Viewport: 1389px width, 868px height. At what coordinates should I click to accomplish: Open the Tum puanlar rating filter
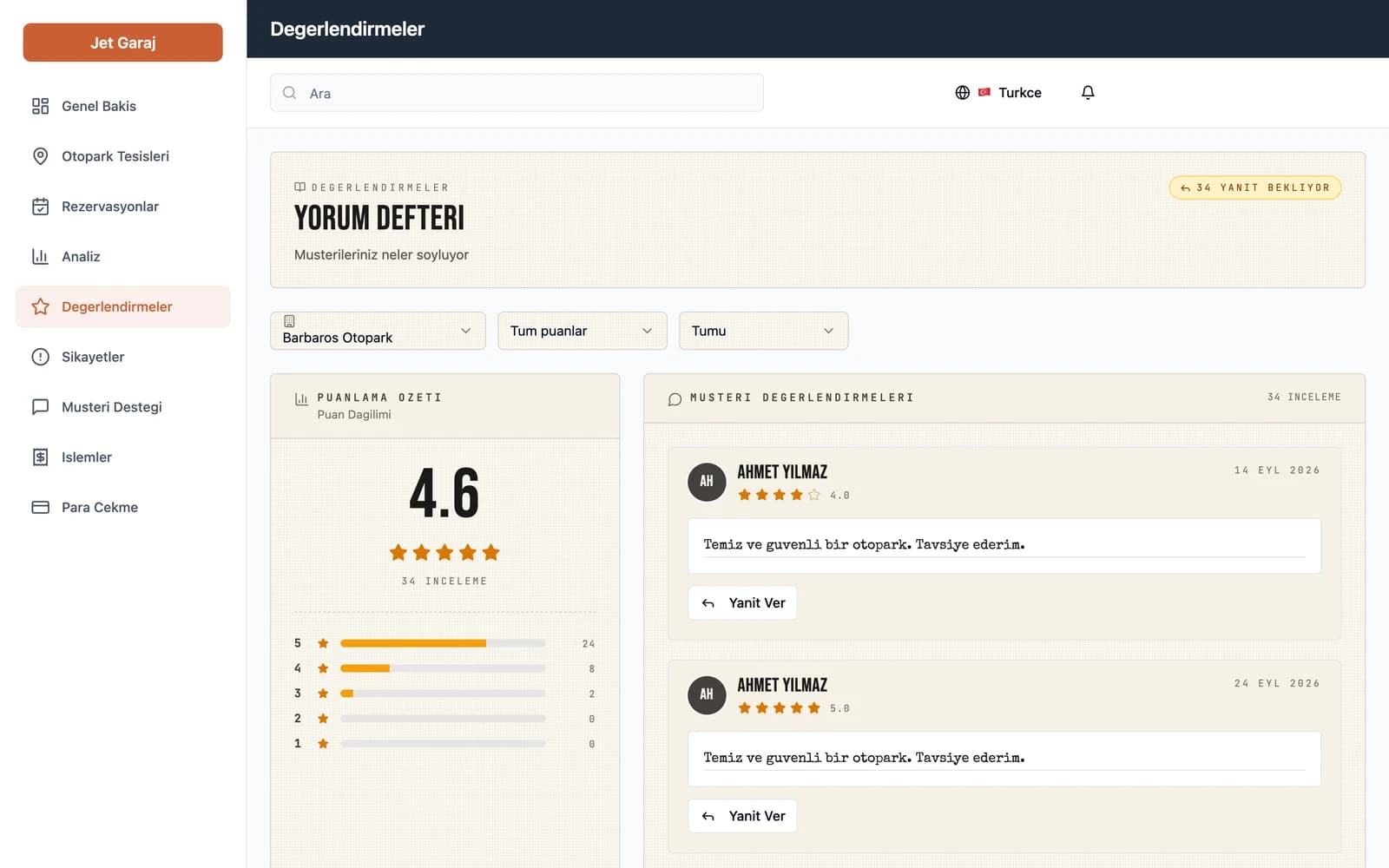(x=583, y=331)
